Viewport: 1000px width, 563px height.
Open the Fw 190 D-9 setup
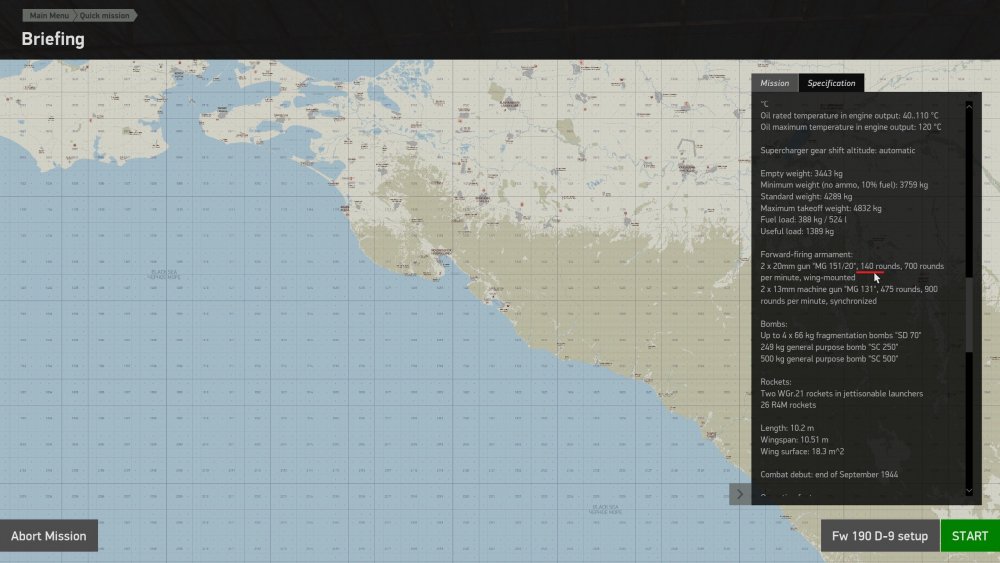[880, 536]
